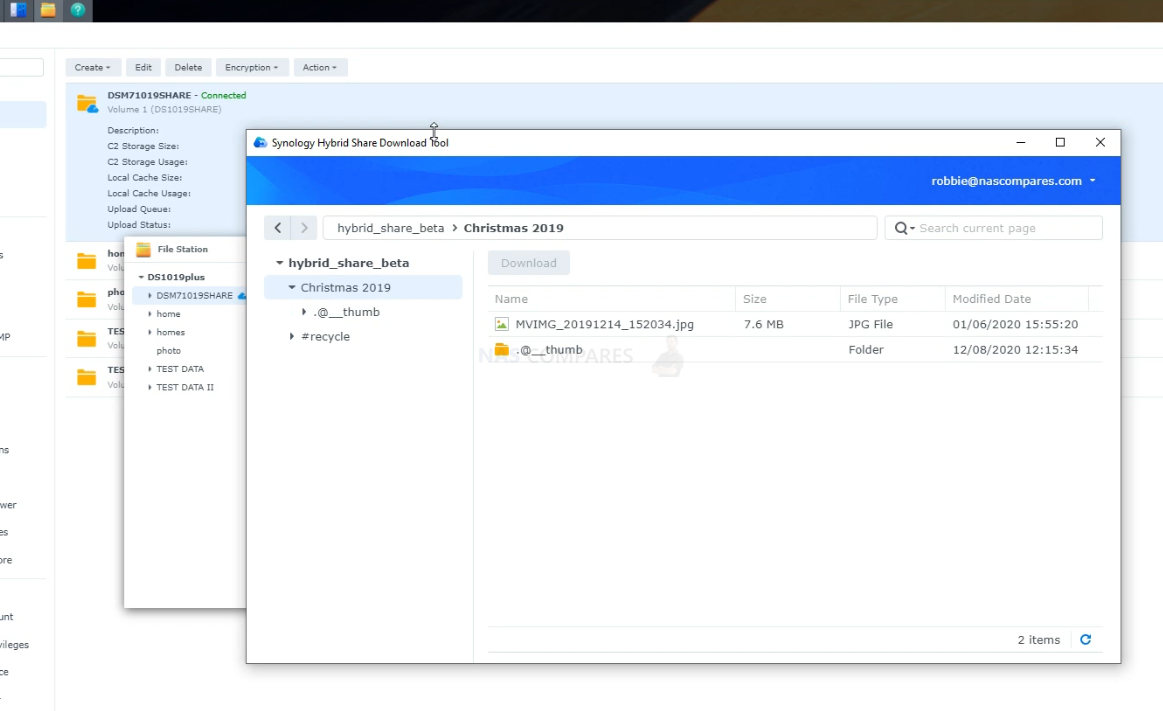Expand the #recycle tree node arrow
The width and height of the screenshot is (1163, 711).
click(291, 337)
